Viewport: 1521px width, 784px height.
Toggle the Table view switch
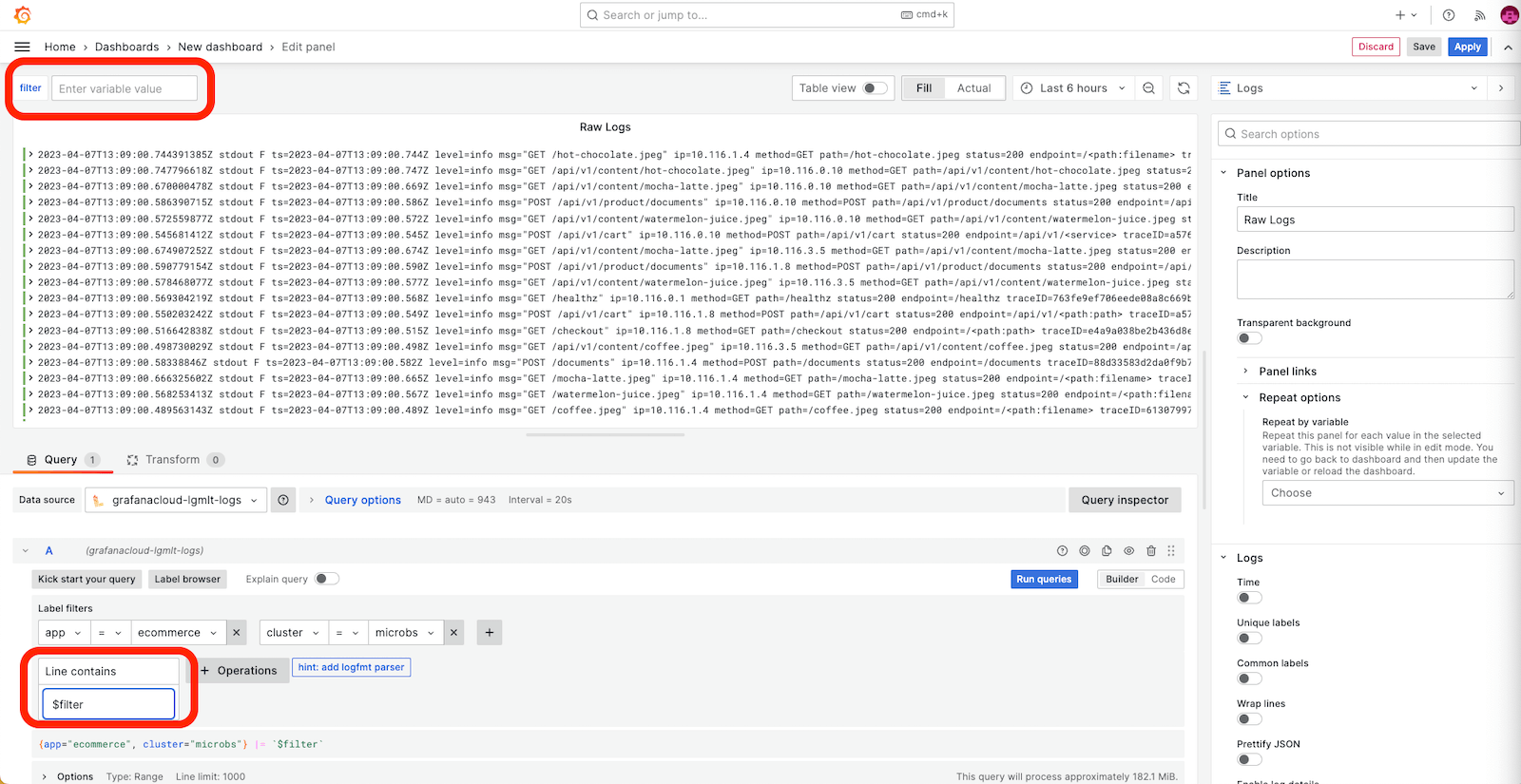click(875, 88)
